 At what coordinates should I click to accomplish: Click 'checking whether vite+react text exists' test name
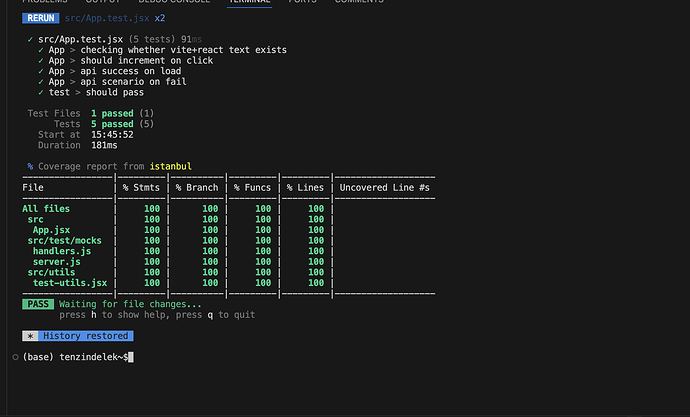(x=184, y=50)
